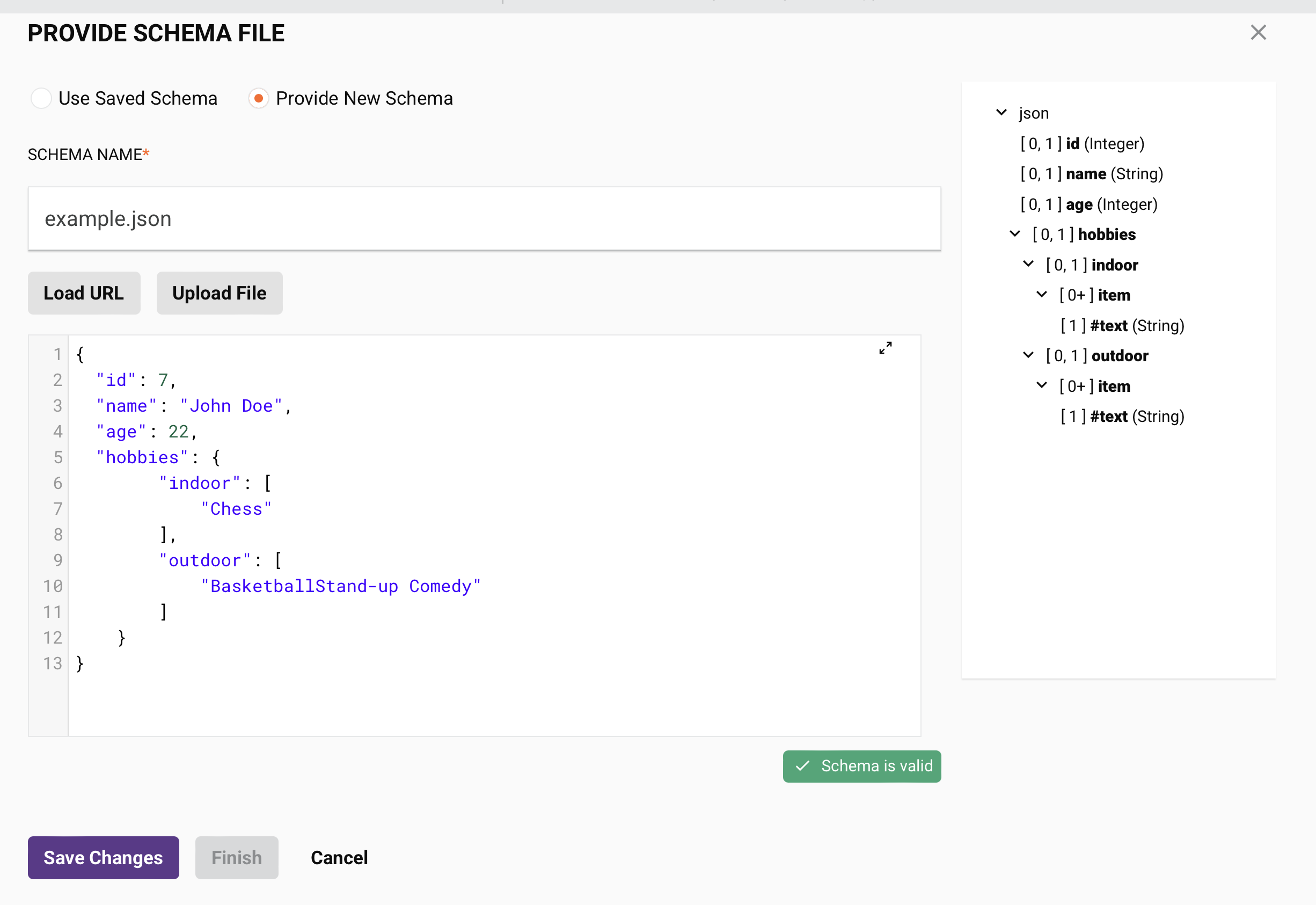Select the name (String) tree item
This screenshot has width=1316, height=905.
tap(1092, 173)
